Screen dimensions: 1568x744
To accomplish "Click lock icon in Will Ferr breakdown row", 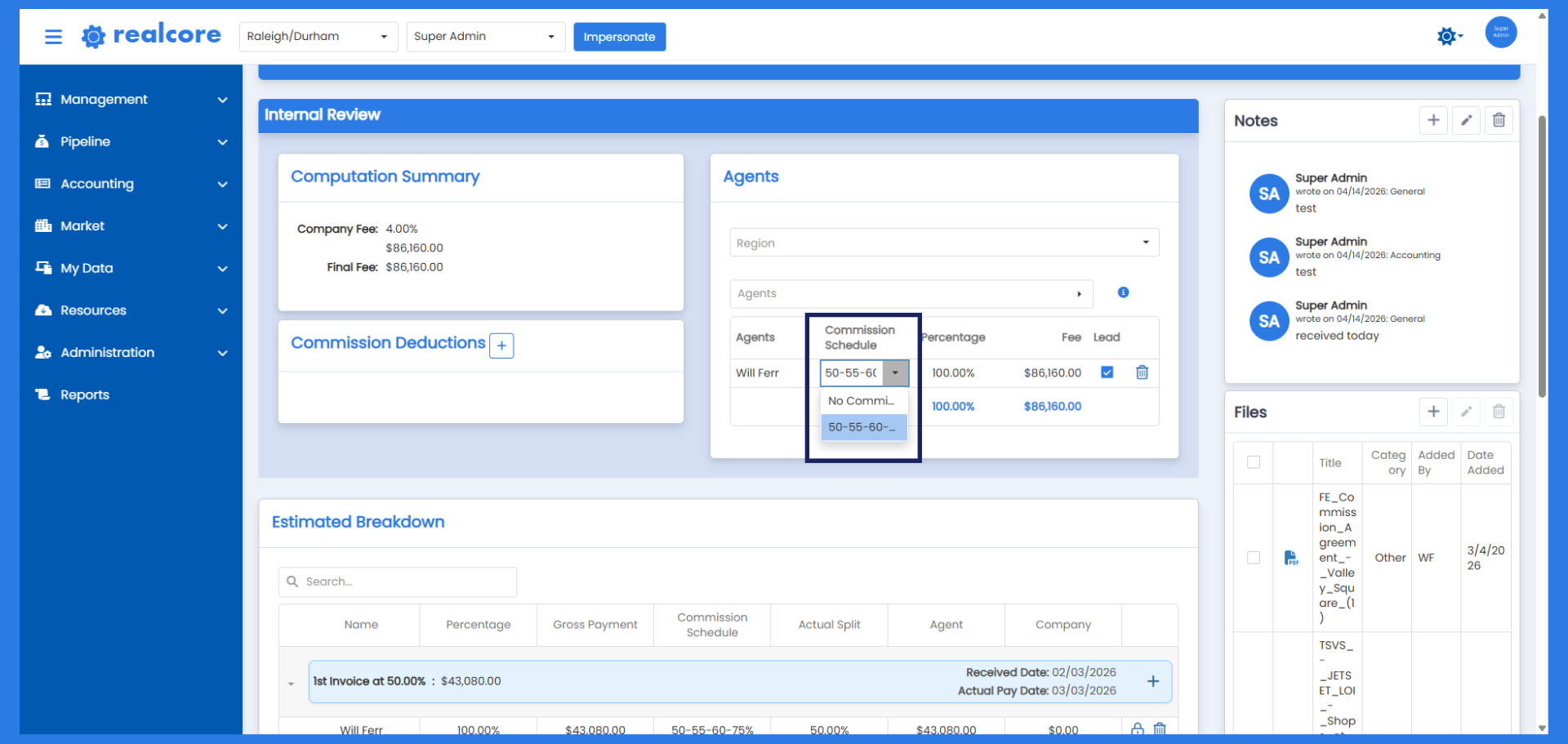I will (x=1137, y=728).
